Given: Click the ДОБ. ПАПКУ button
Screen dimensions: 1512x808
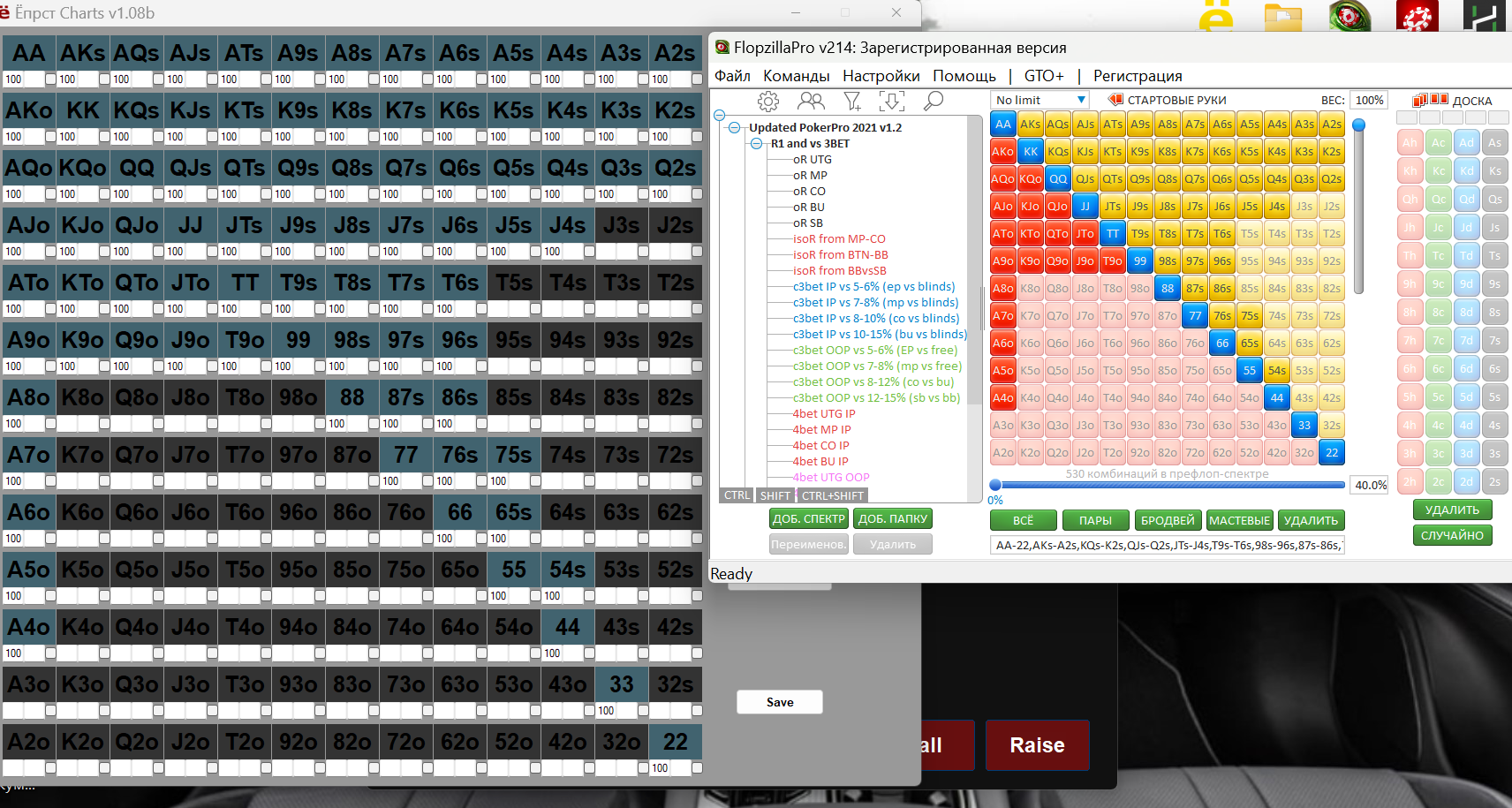Looking at the screenshot, I should pyautogui.click(x=893, y=519).
